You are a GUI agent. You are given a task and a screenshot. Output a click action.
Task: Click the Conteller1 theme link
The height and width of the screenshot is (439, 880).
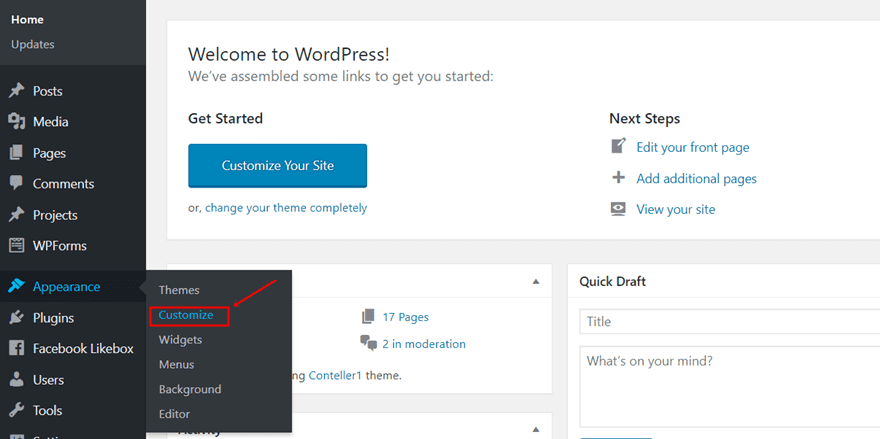point(336,375)
